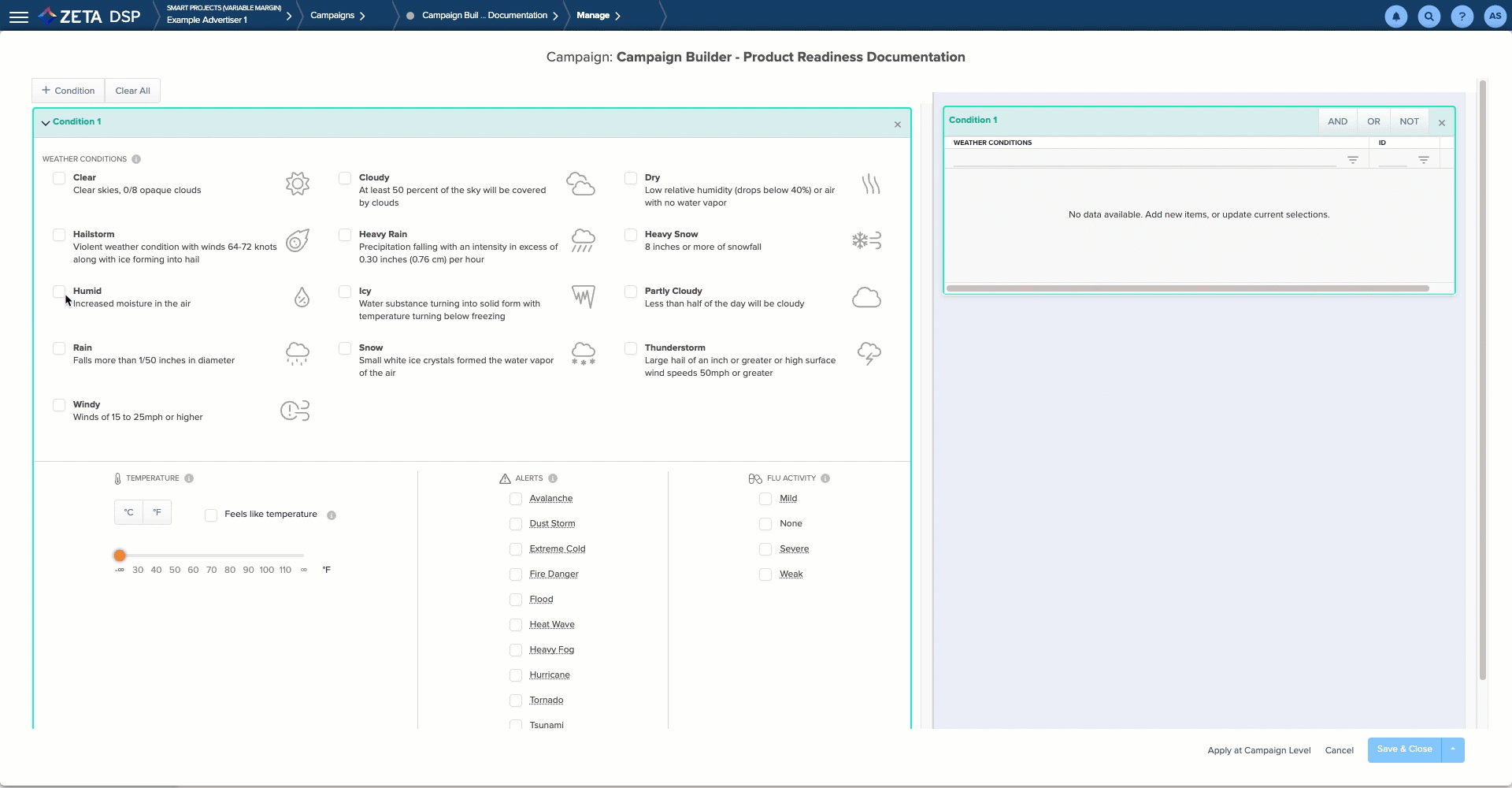Click the help question mark icon
Viewport: 1512px width, 788px height.
1462,17
